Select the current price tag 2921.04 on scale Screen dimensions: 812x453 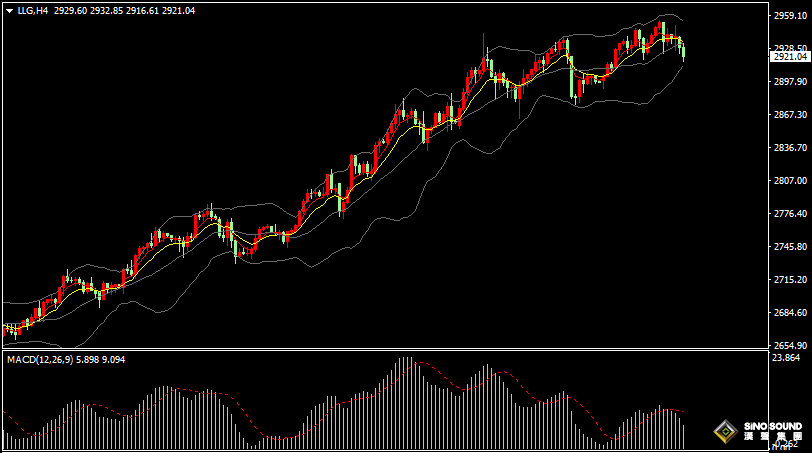(x=790, y=57)
